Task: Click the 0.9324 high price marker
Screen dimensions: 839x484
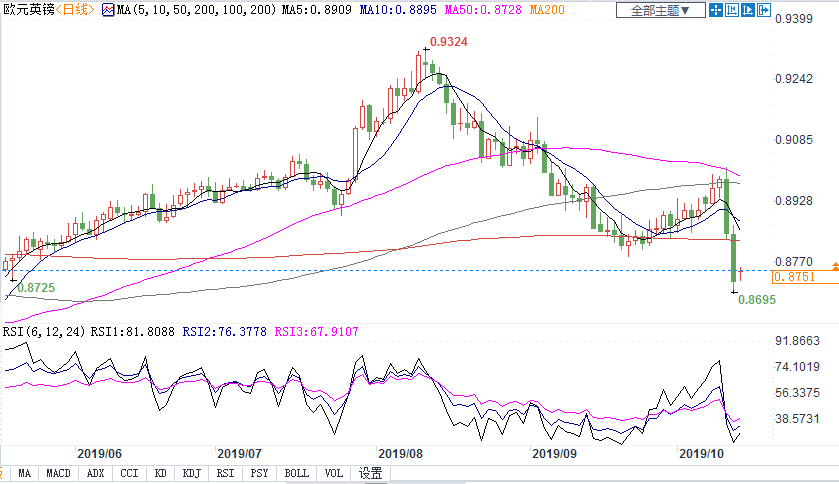Action: (446, 42)
